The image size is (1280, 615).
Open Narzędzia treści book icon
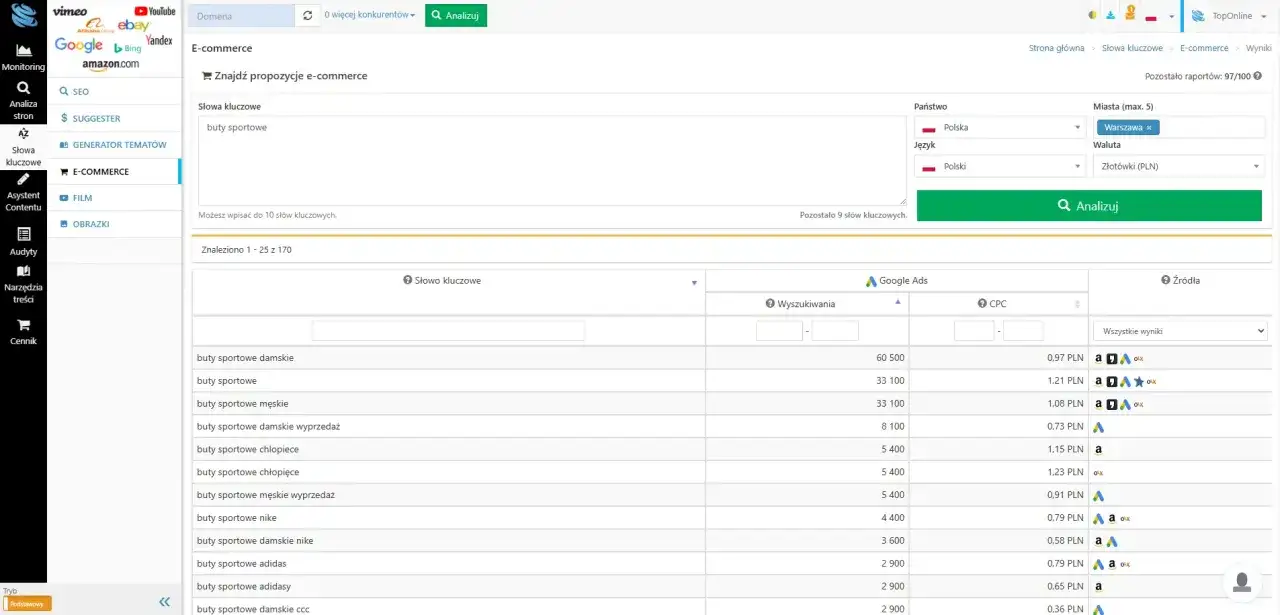pos(23,271)
